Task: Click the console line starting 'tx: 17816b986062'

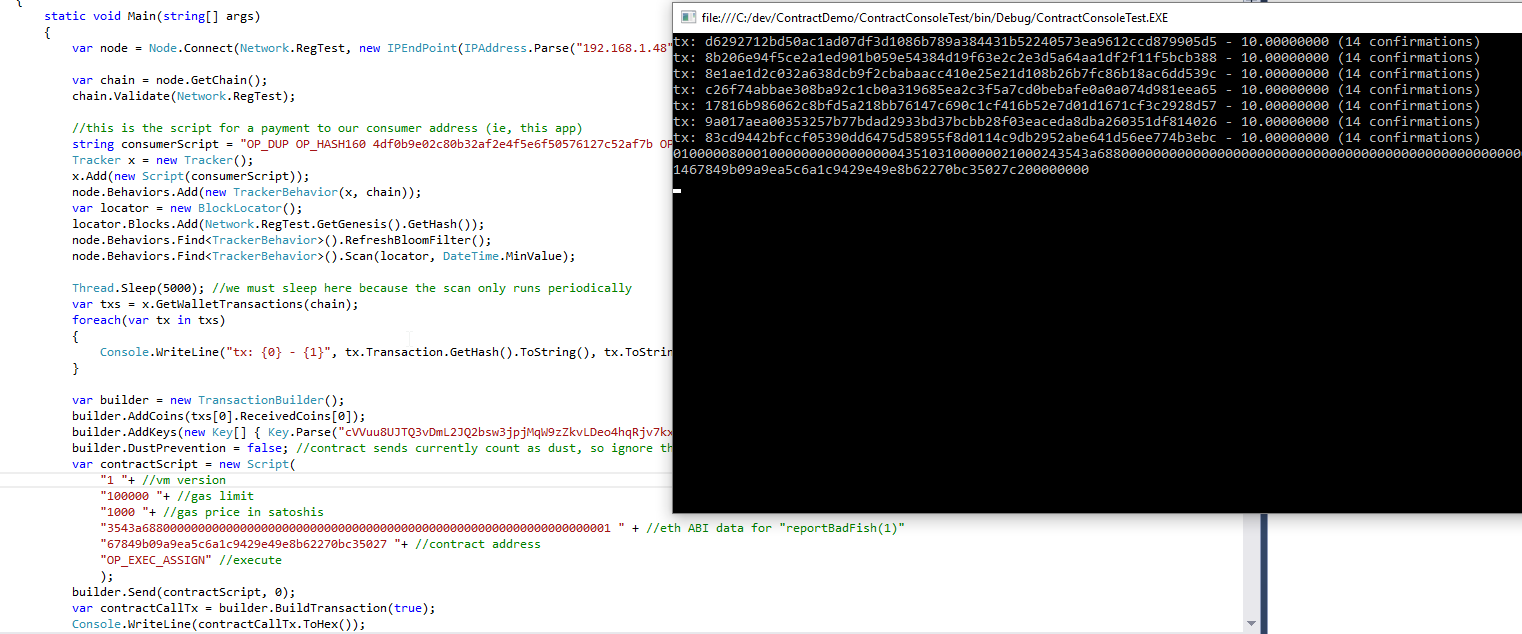Action: [1077, 106]
